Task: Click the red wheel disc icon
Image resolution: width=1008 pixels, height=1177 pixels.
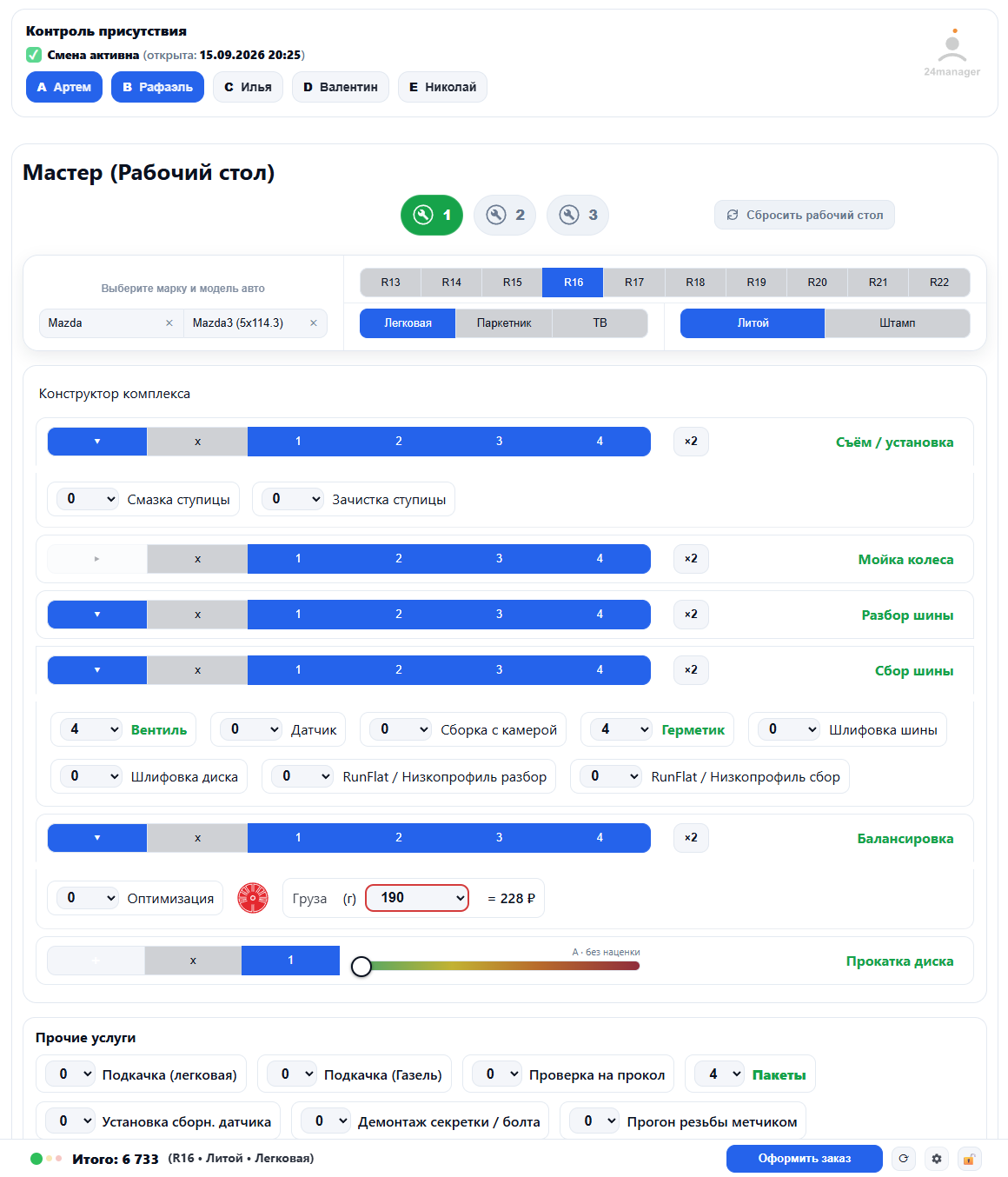Action: [253, 898]
